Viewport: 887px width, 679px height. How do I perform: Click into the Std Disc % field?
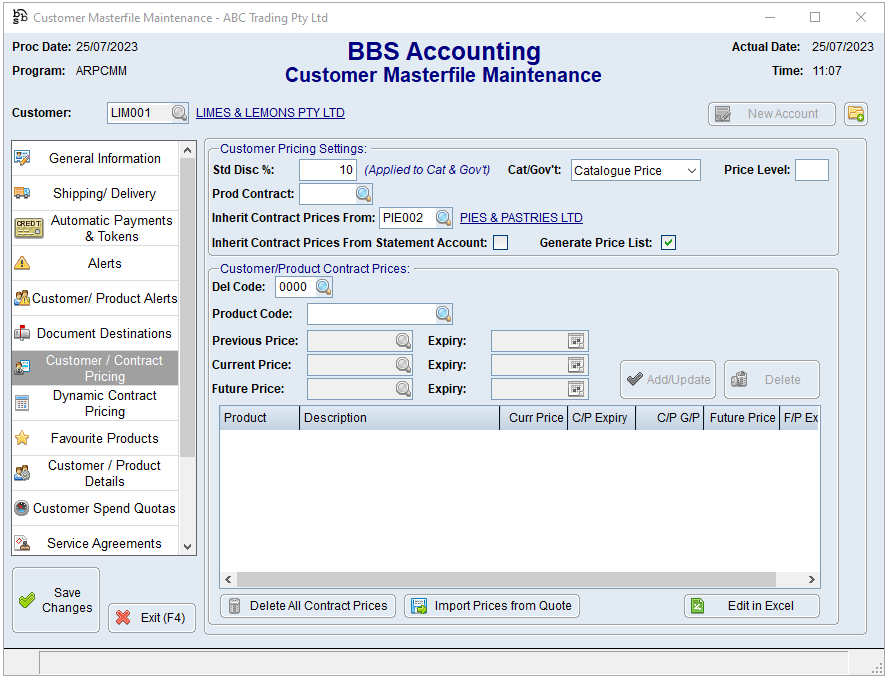(x=327, y=170)
